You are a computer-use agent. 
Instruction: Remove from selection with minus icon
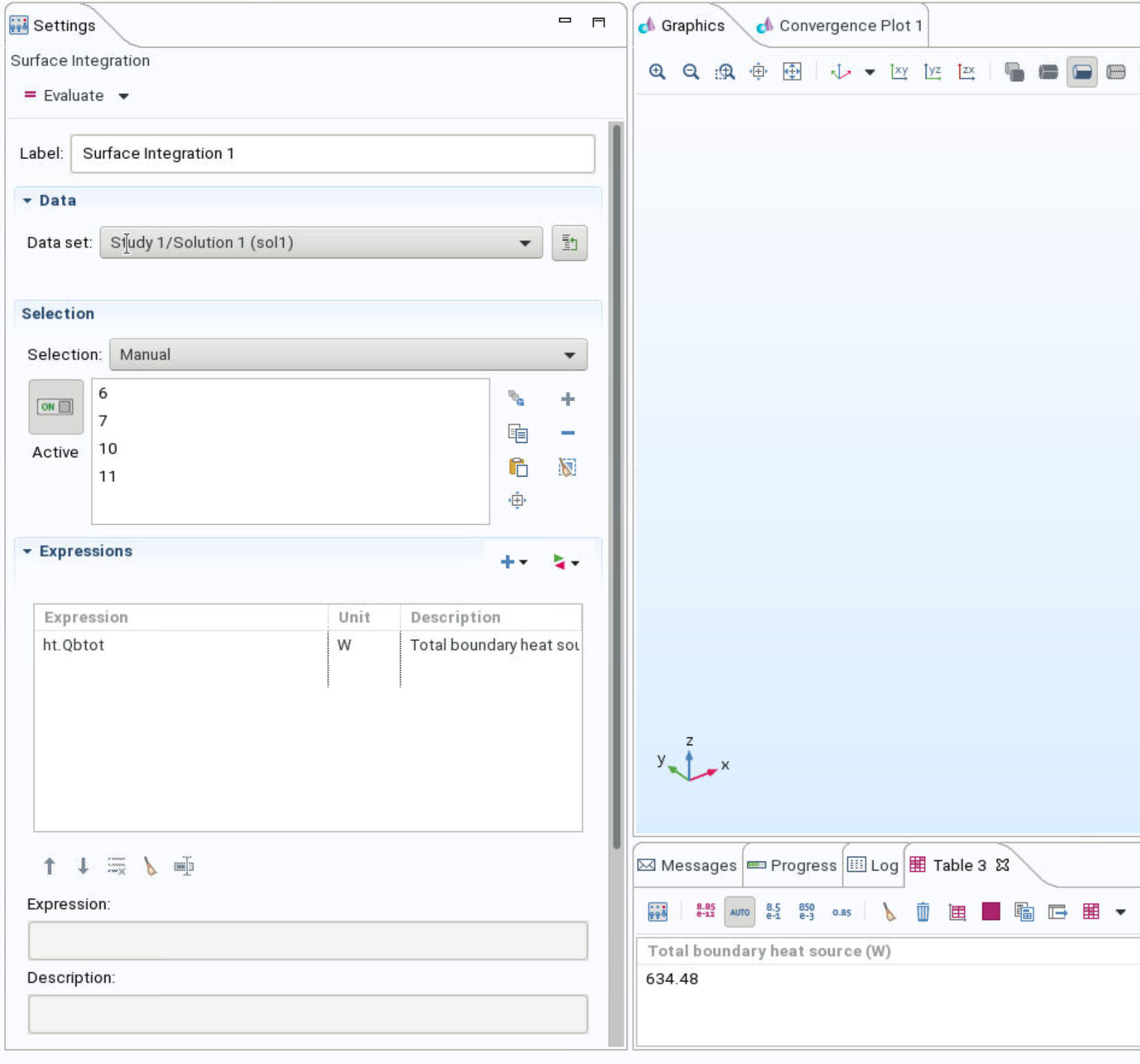(568, 433)
